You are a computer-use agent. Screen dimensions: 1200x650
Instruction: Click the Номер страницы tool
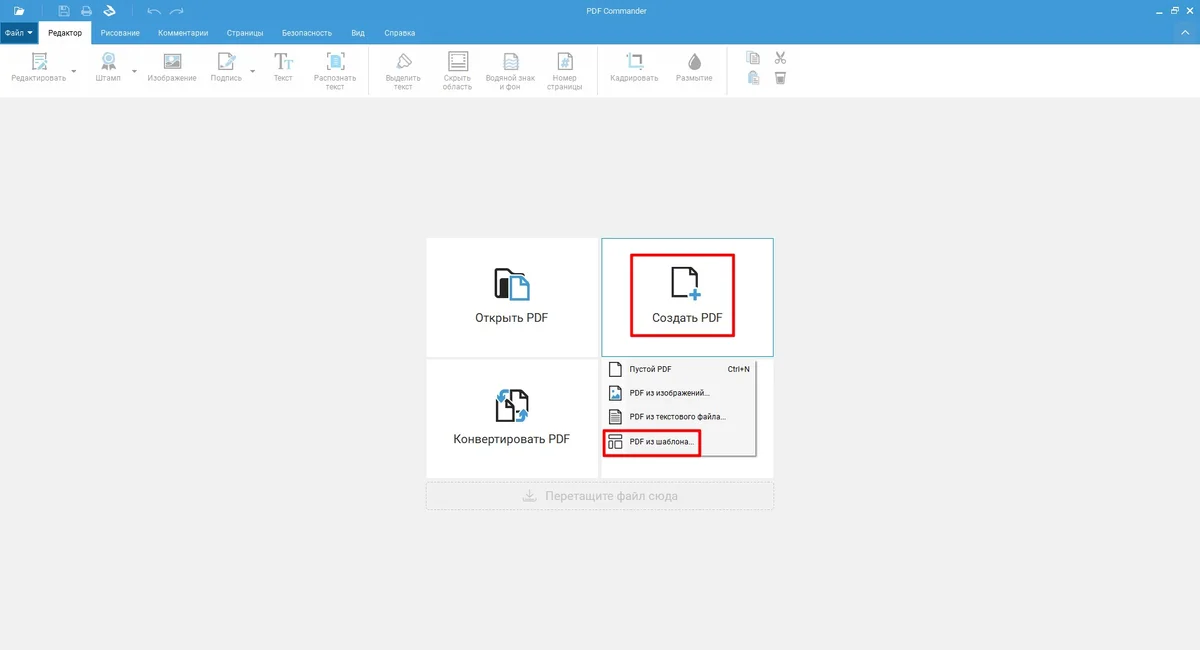(565, 71)
